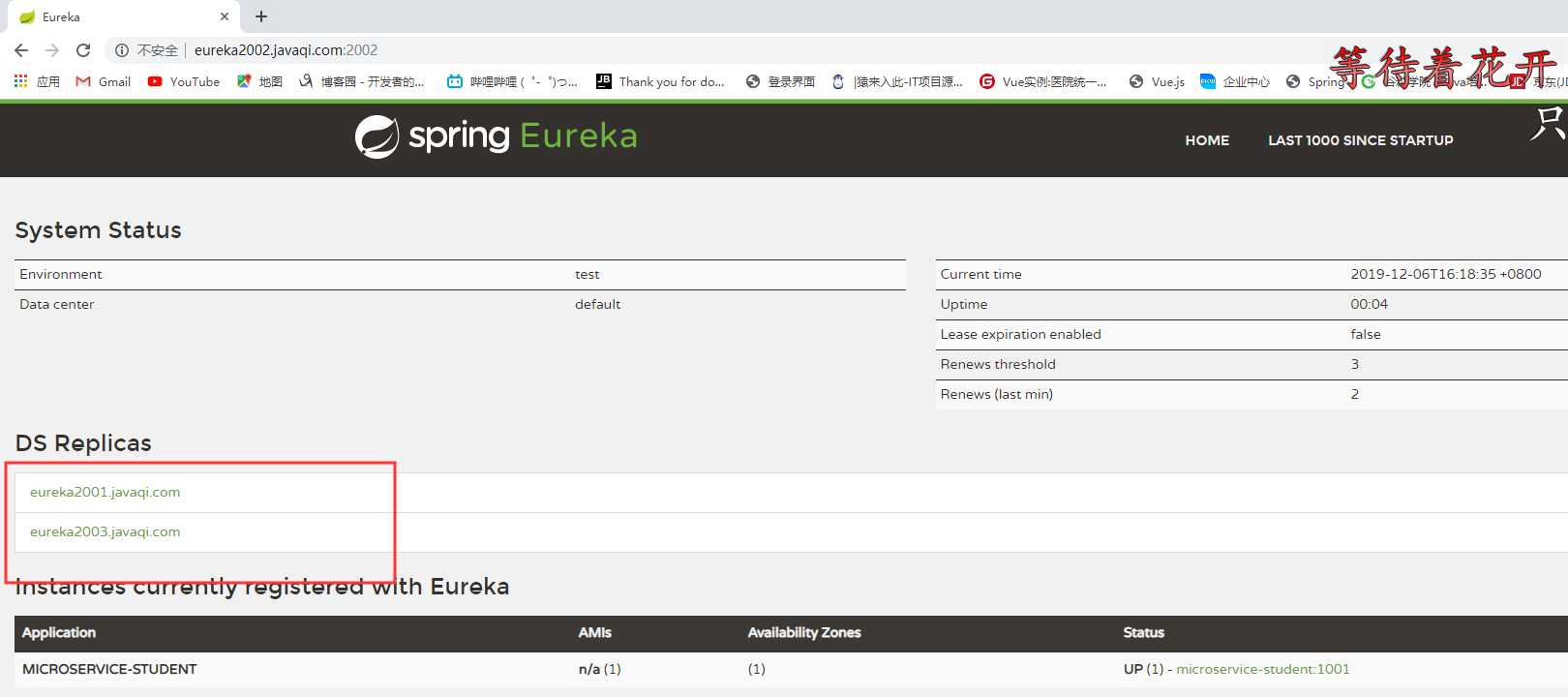1568x697 pixels.
Task: Click the Lease expiration enabled value 'false'
Action: coord(1366,334)
